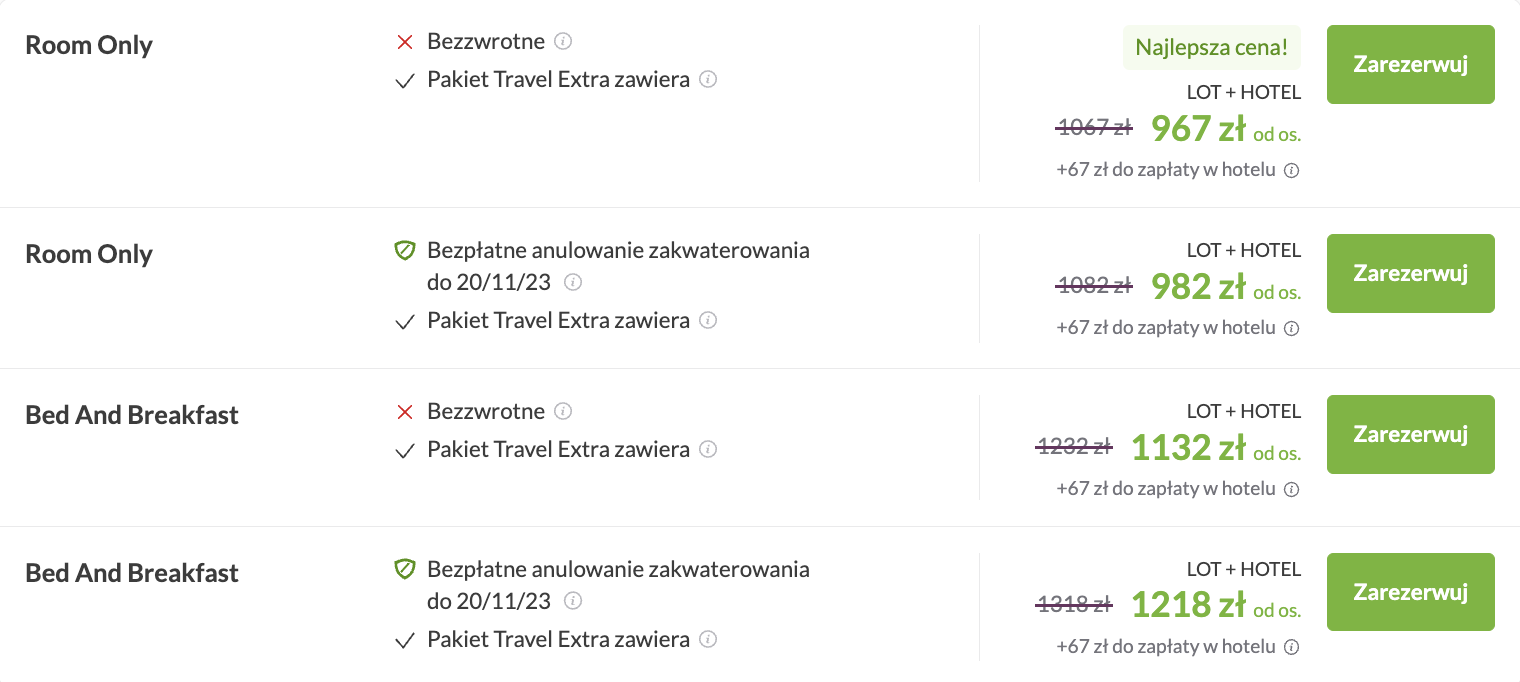The width and height of the screenshot is (1520, 682).
Task: Click hotel payment info icon in 1218 zł offer
Action: 1291,647
